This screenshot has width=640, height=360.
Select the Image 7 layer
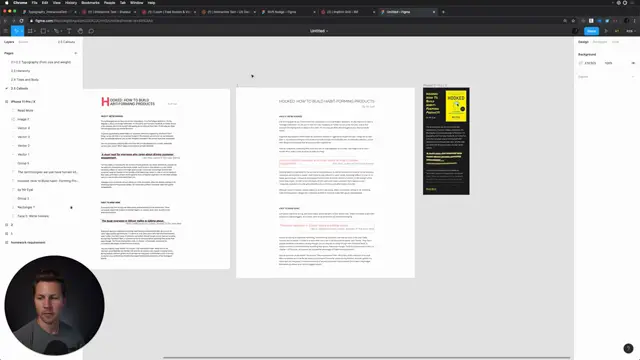click(23, 119)
